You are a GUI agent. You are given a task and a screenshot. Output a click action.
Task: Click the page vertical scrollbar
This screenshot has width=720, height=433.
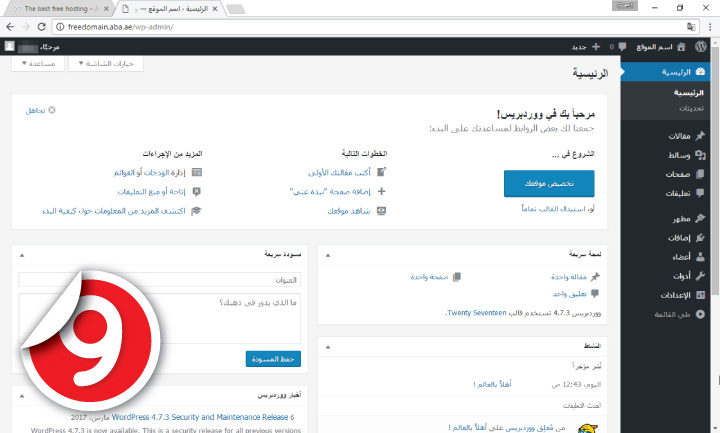715,170
